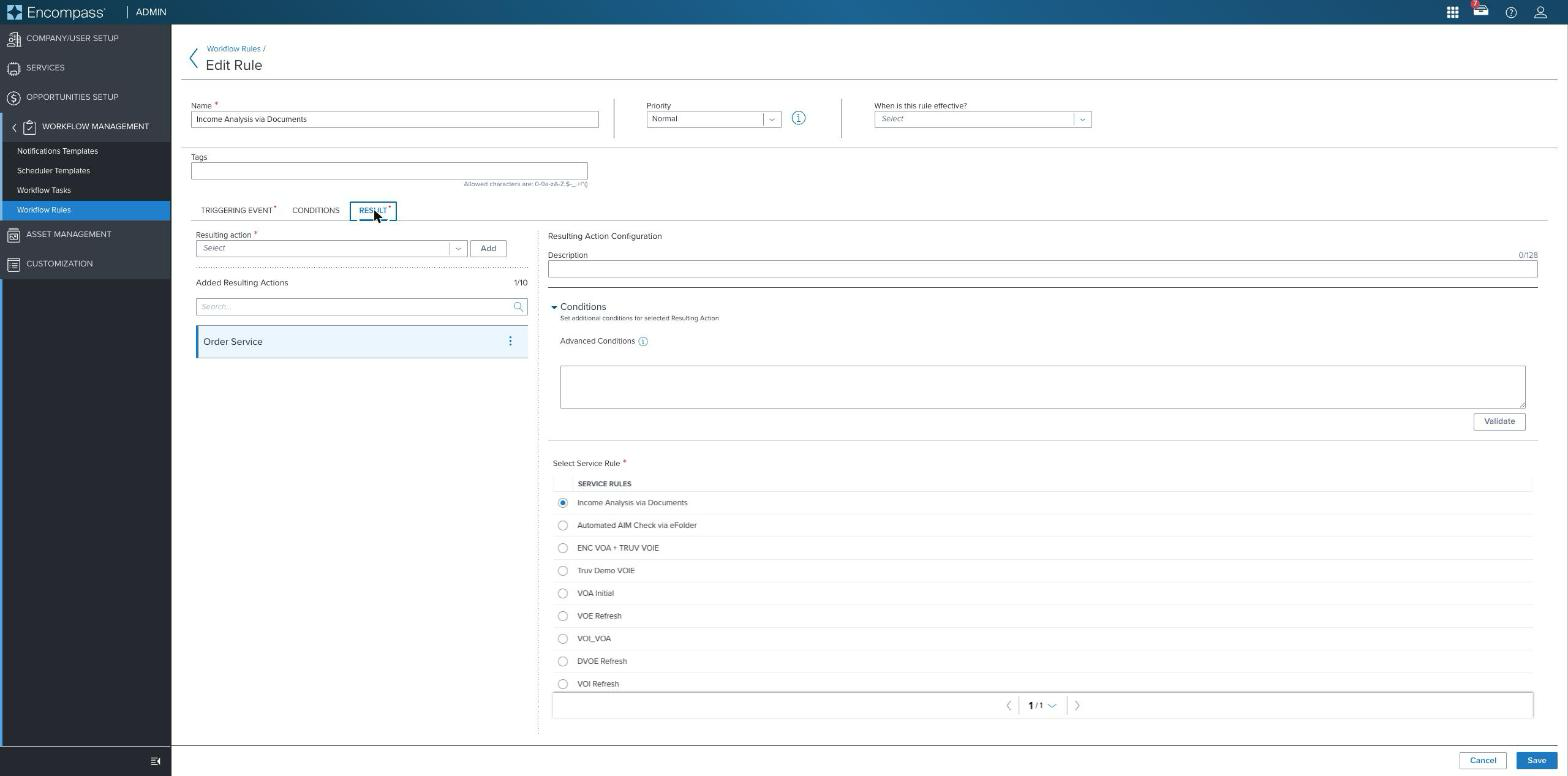The width and height of the screenshot is (1568, 776).
Task: Open the apps grid icon in the header
Action: [x=1452, y=12]
